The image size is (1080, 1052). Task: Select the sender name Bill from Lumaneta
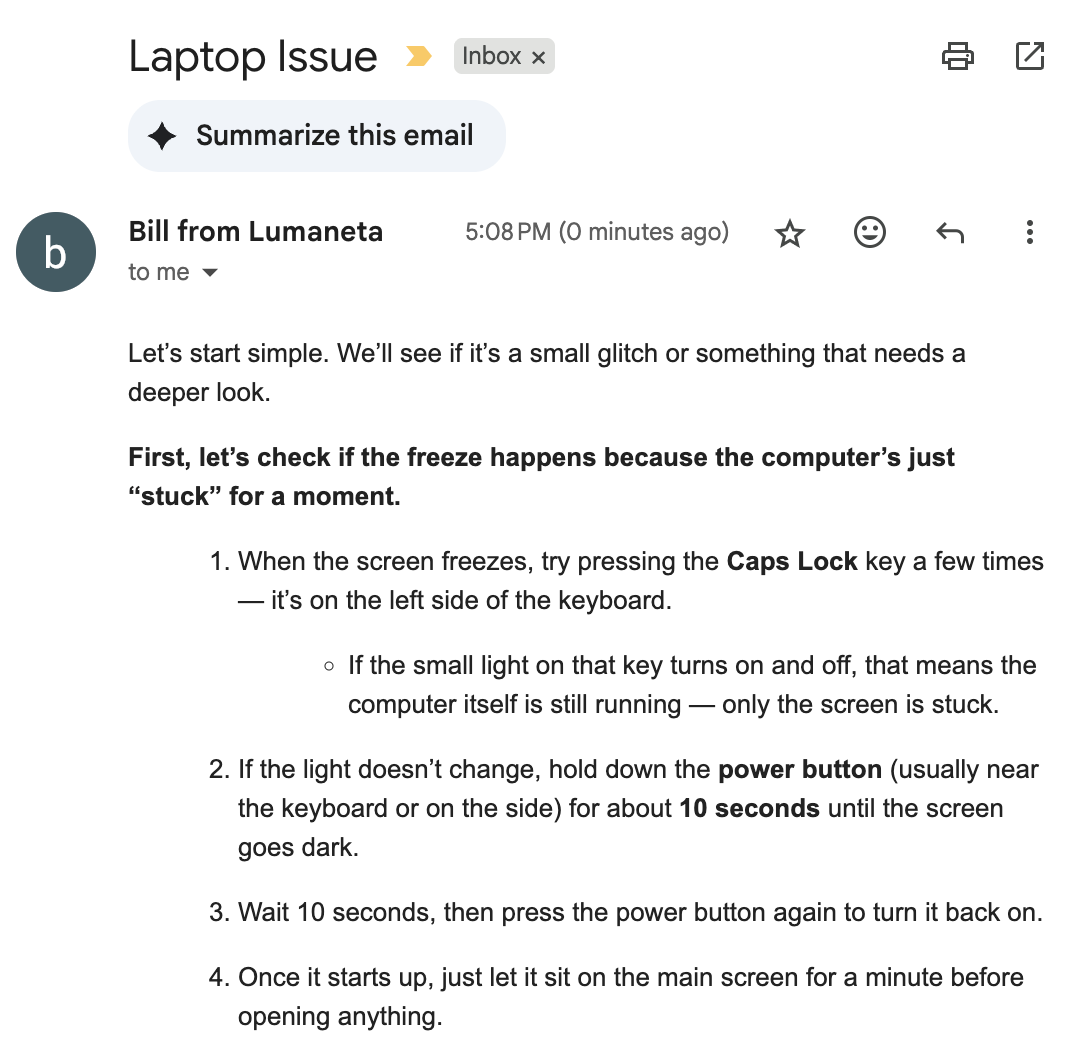click(x=255, y=232)
